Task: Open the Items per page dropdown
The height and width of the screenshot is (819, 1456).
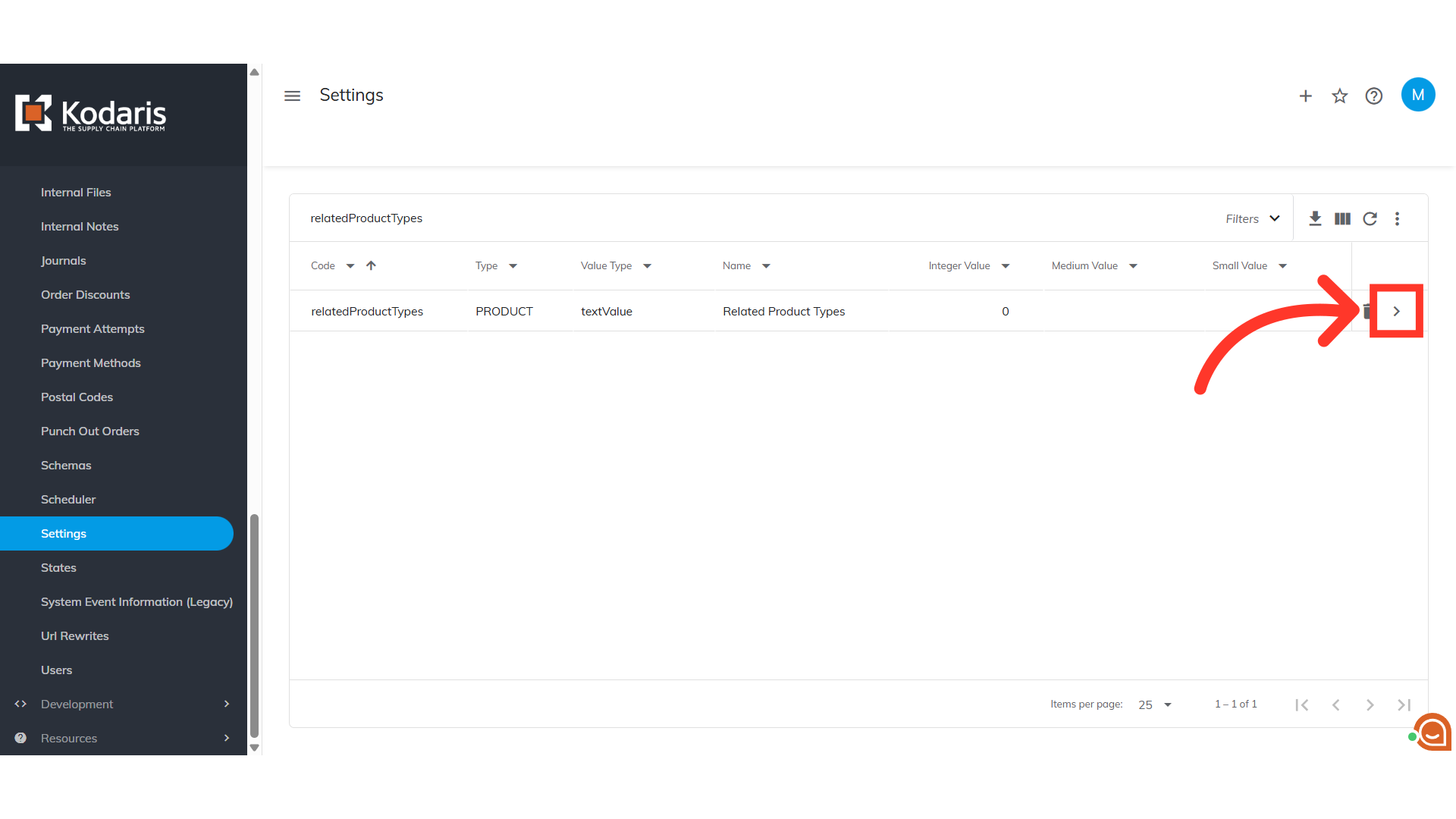Action: [1155, 704]
